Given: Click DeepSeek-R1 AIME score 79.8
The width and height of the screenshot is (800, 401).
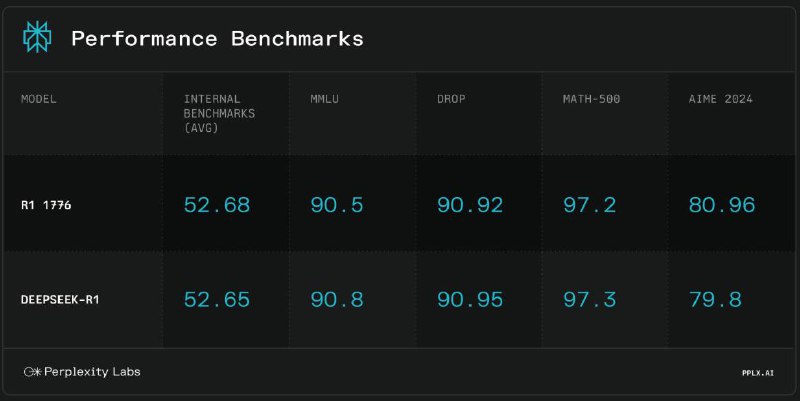Looking at the screenshot, I should click(x=715, y=299).
